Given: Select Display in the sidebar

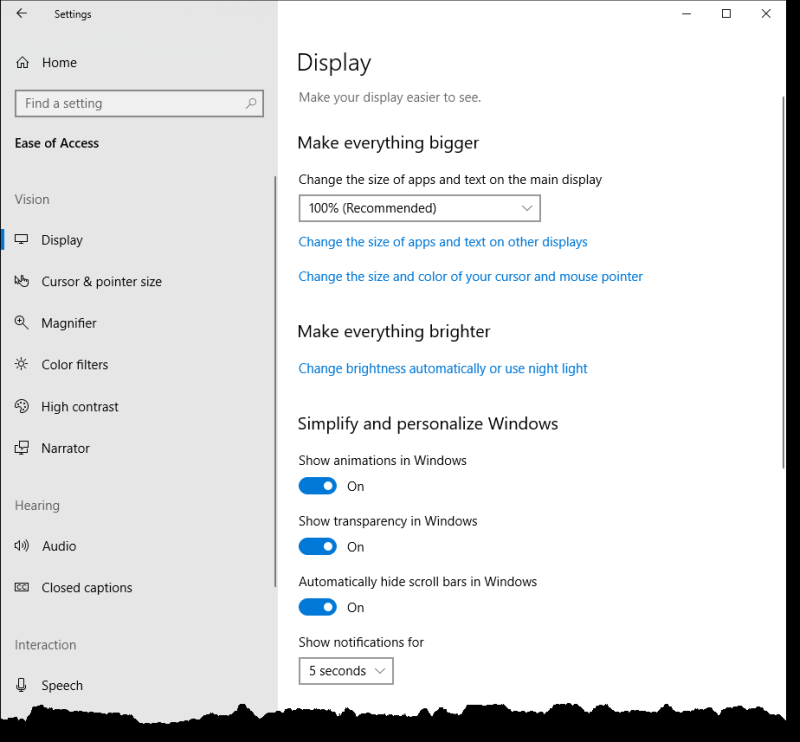Looking at the screenshot, I should [x=138, y=240].
